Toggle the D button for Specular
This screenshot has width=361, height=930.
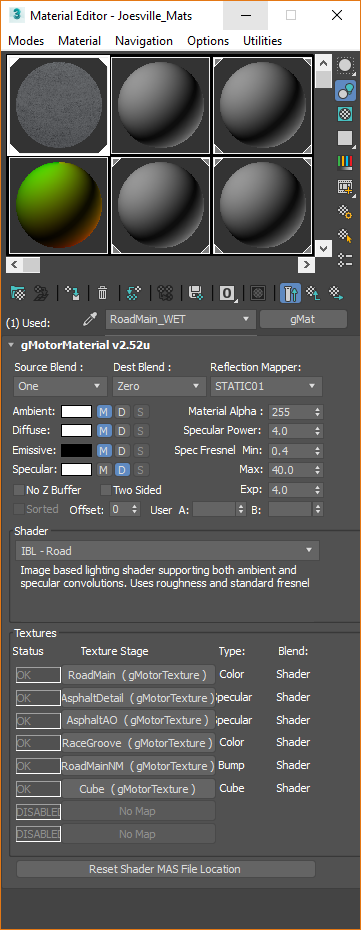[x=122, y=470]
